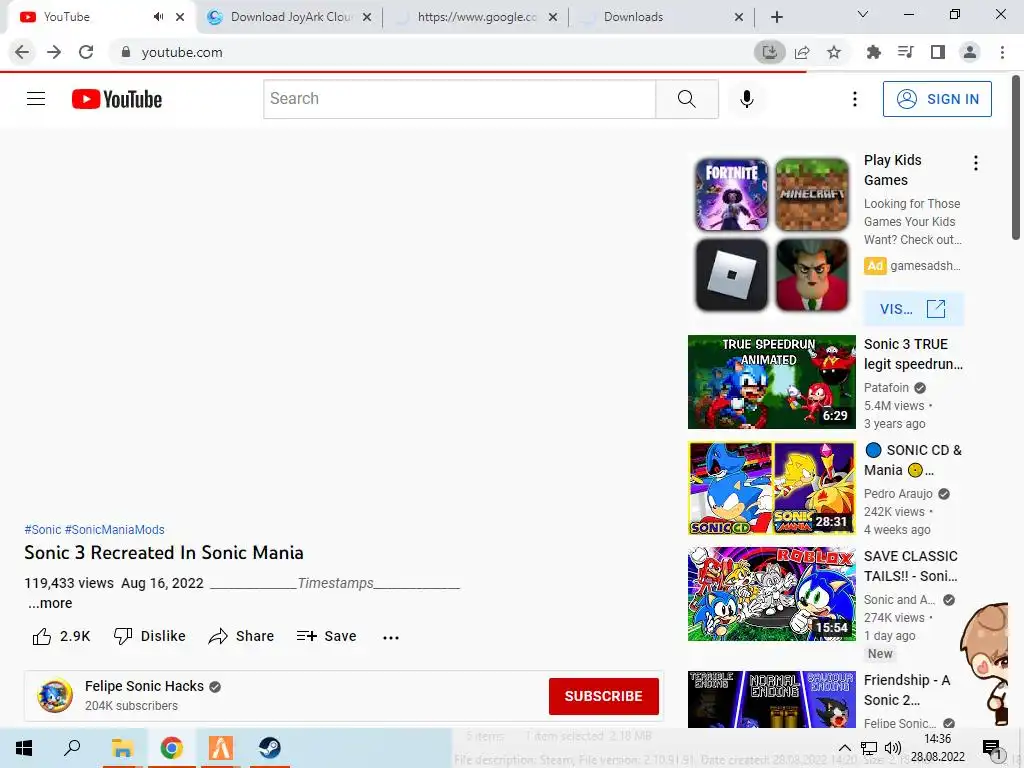
Task: Open Windows Start menu
Action: [x=24, y=748]
